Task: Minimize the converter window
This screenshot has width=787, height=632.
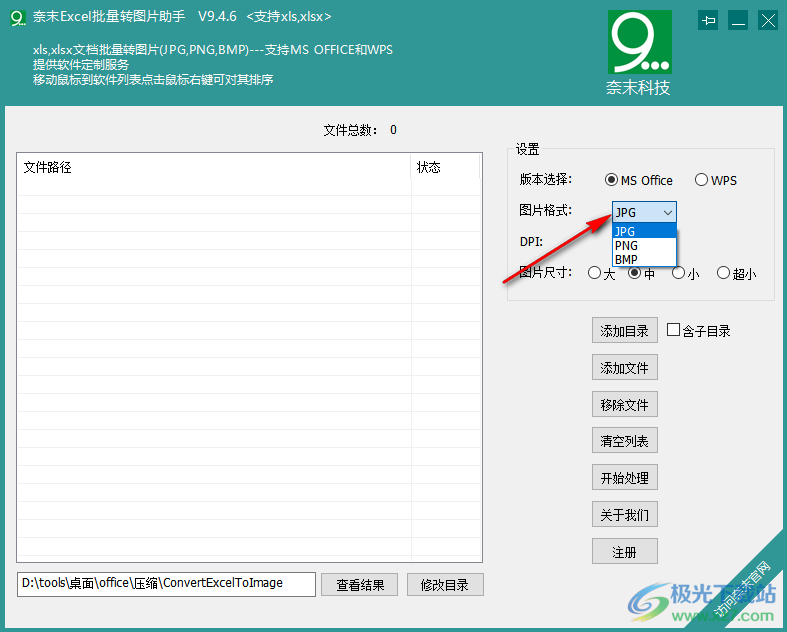Action: click(x=738, y=21)
